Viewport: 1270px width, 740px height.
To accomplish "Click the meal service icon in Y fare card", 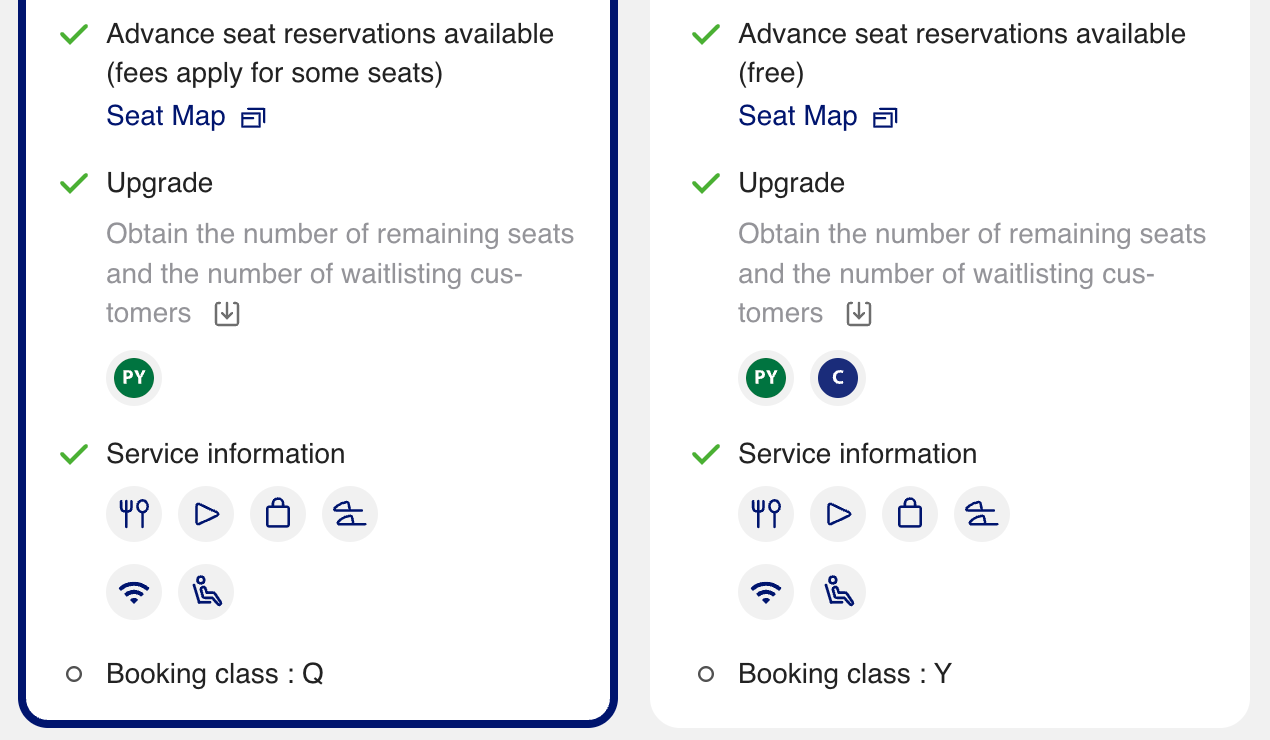I will pos(766,514).
